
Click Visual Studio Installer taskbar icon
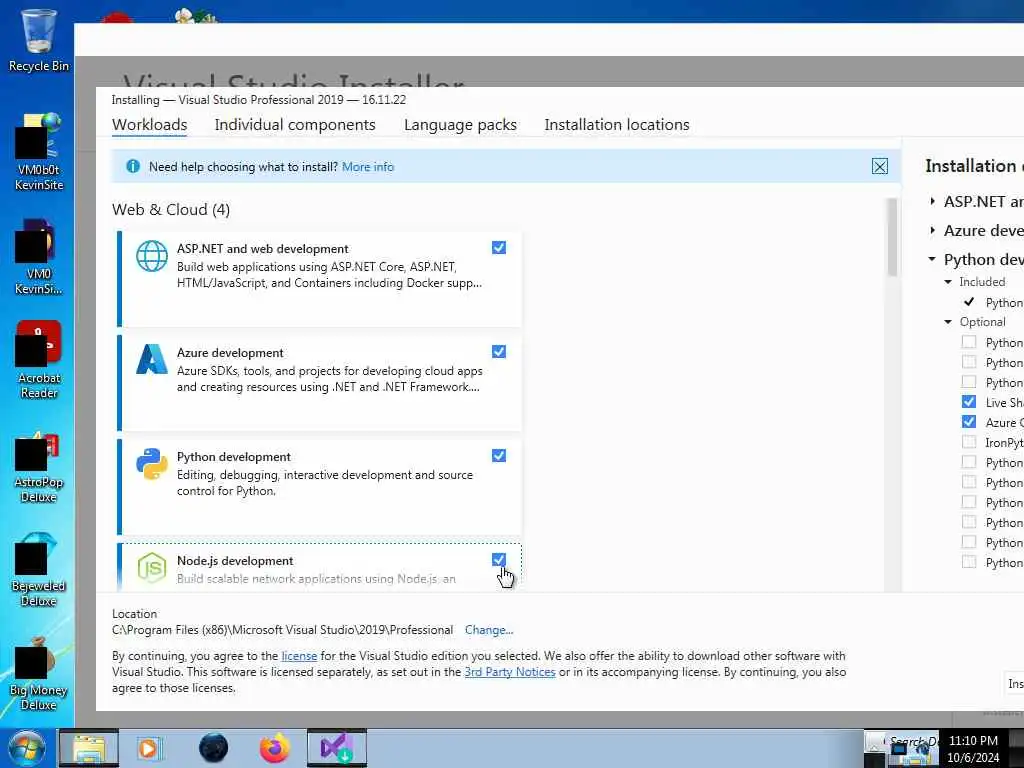tap(337, 748)
